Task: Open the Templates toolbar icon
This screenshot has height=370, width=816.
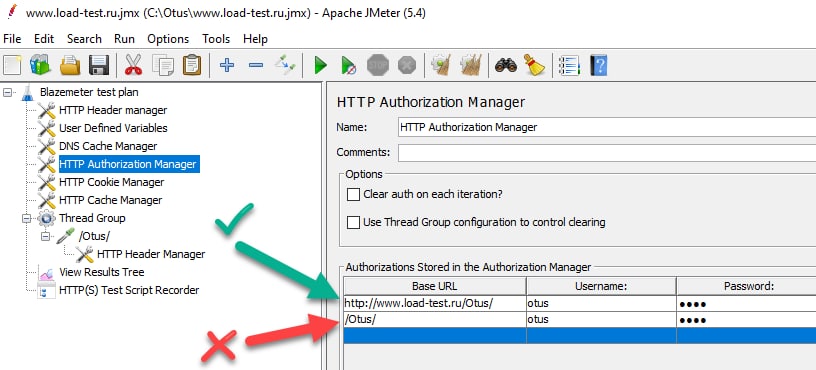Action: coord(40,66)
